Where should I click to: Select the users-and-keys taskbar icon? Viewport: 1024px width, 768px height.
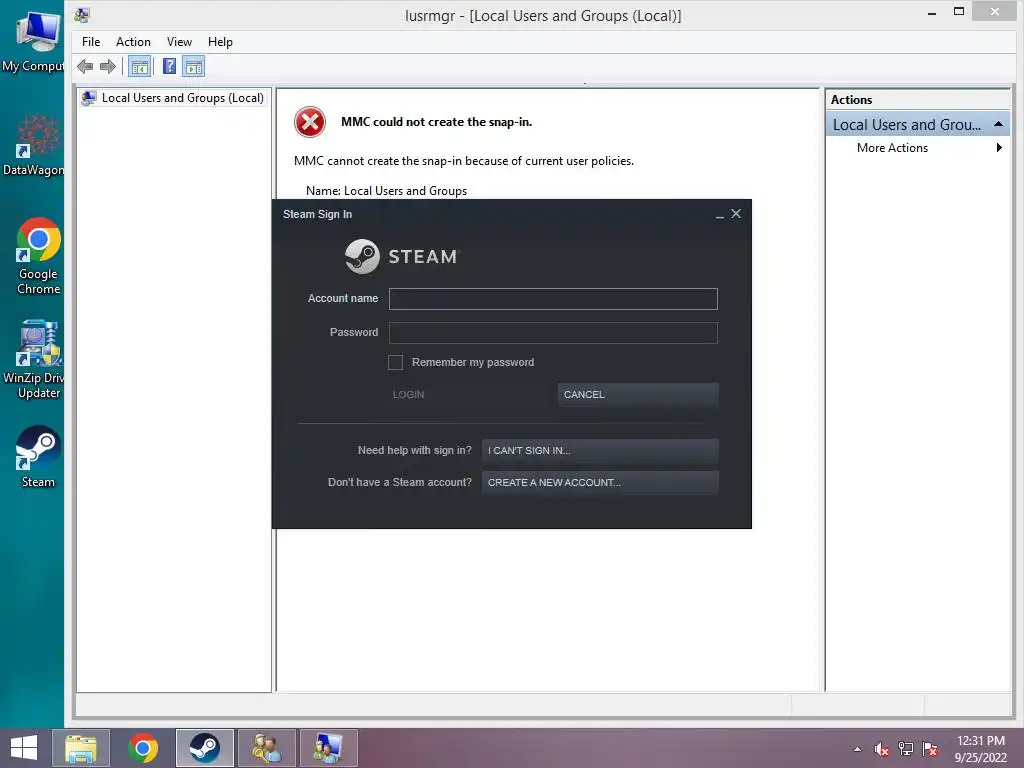[266, 748]
